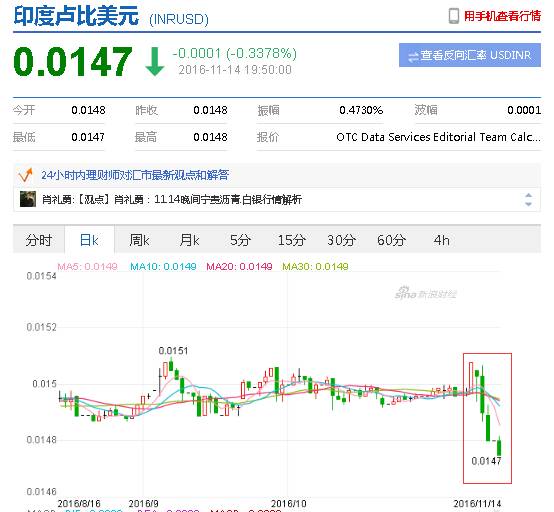This screenshot has height=512, width=554.
Task: Select the 5分 interval tab
Action: tap(240, 240)
